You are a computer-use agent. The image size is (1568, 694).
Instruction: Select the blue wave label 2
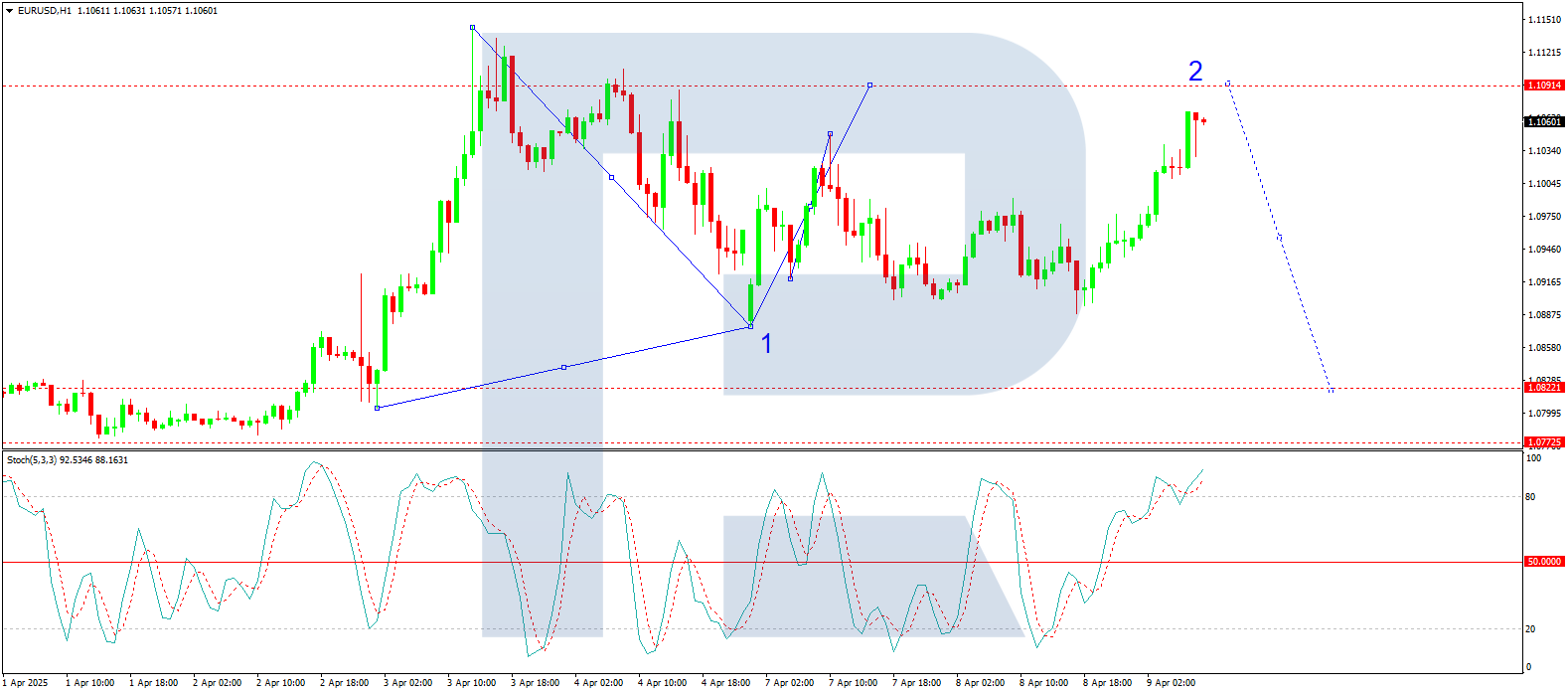click(x=1195, y=71)
